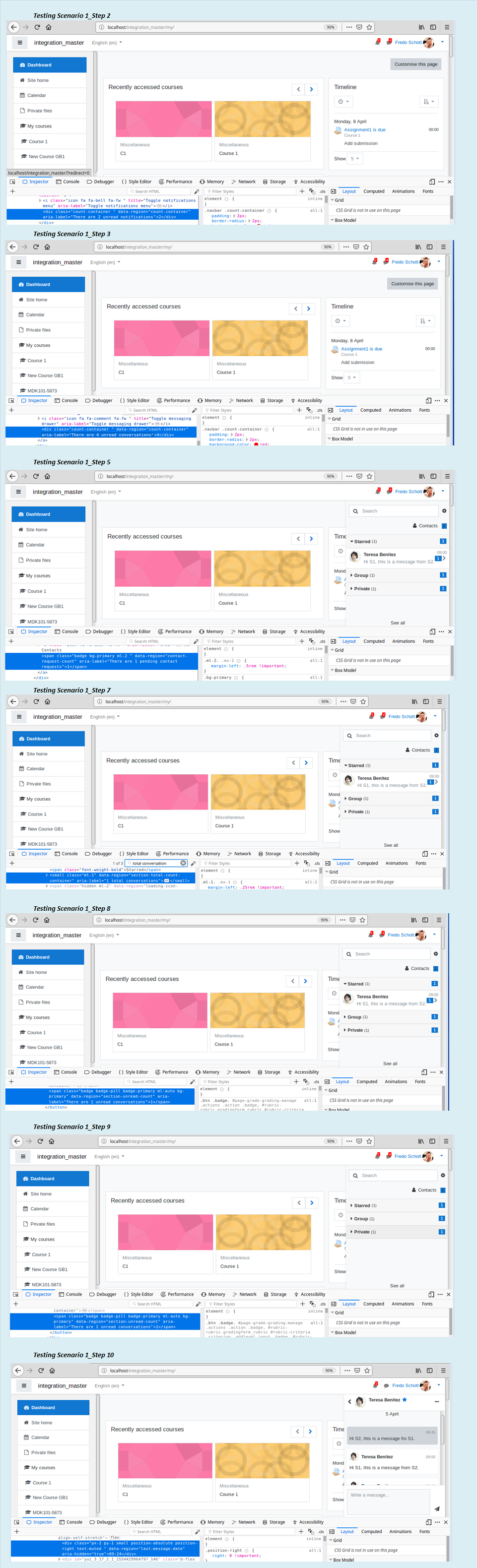Open the user menu caret in the Step 3 navbar
Image resolution: width=477 pixels, height=1568 pixels.
click(439, 262)
